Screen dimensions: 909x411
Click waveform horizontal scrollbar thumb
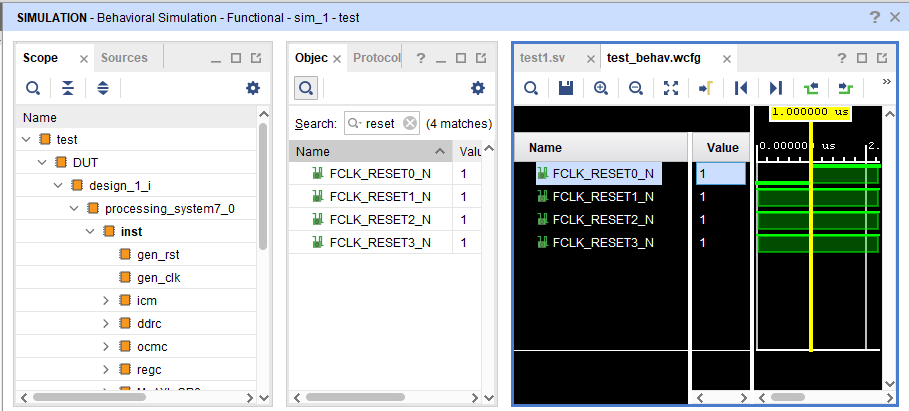(x=787, y=398)
